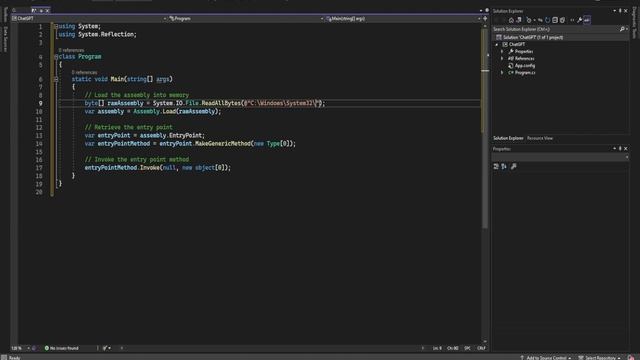
Task: Click the code cleanup broom icon
Action: 105,348
